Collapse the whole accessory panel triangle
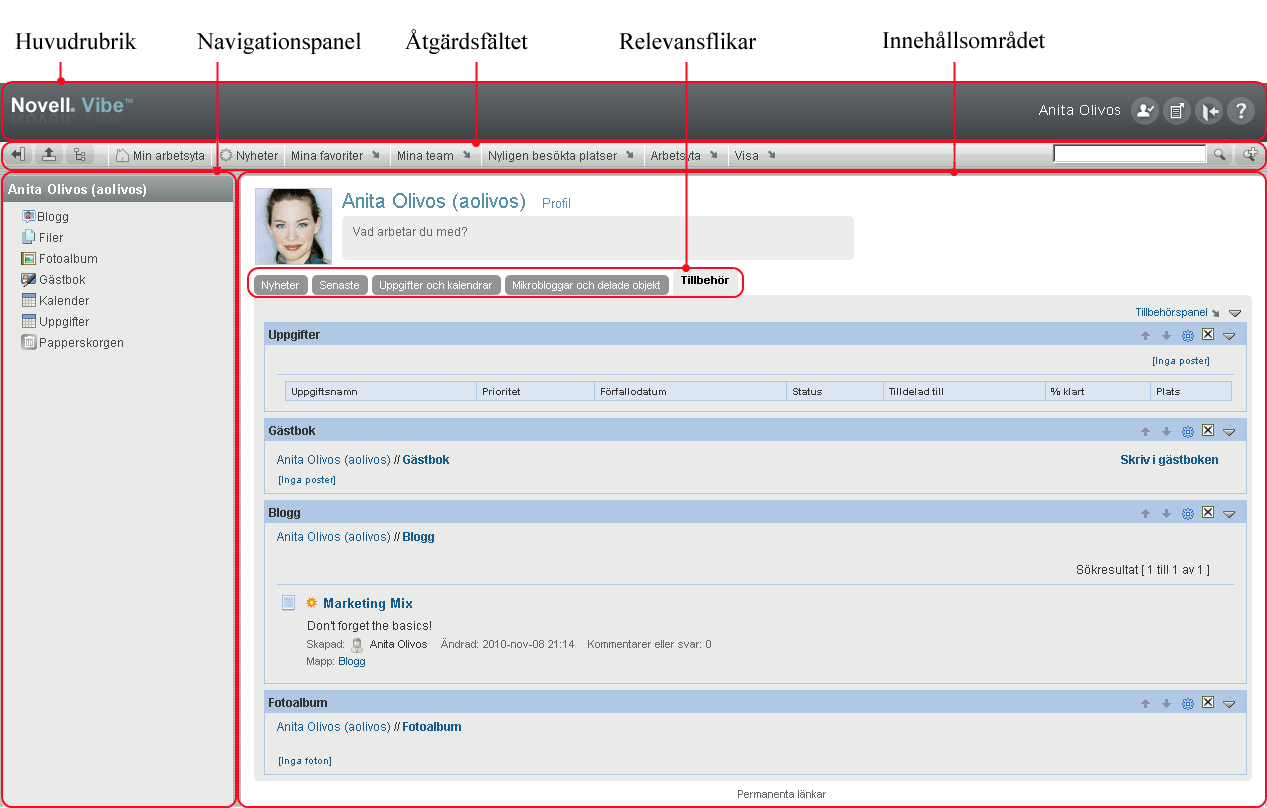Image resolution: width=1267 pixels, height=808 pixels. 1235,313
